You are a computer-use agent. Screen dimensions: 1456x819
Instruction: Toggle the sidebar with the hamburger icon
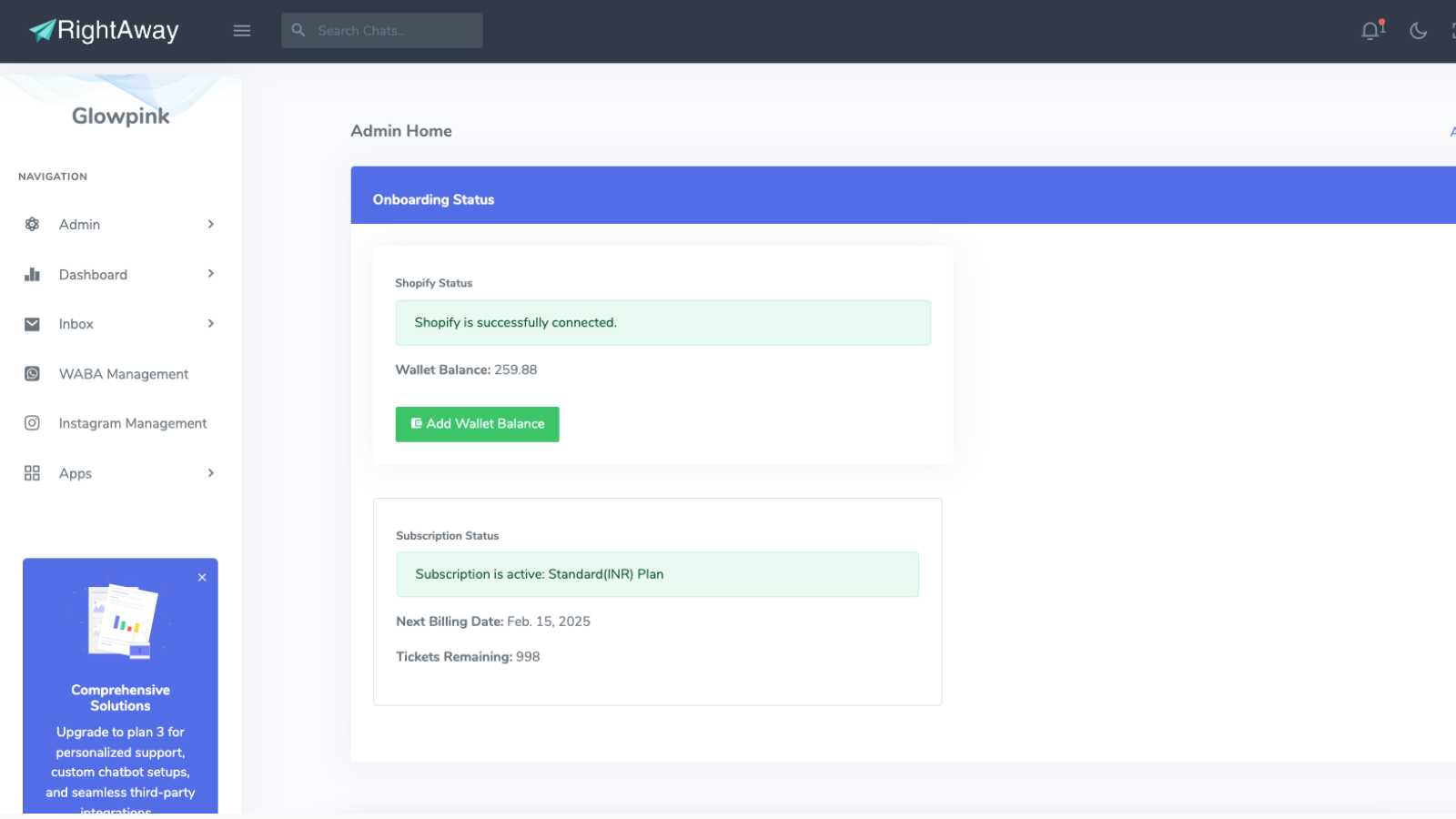[242, 30]
